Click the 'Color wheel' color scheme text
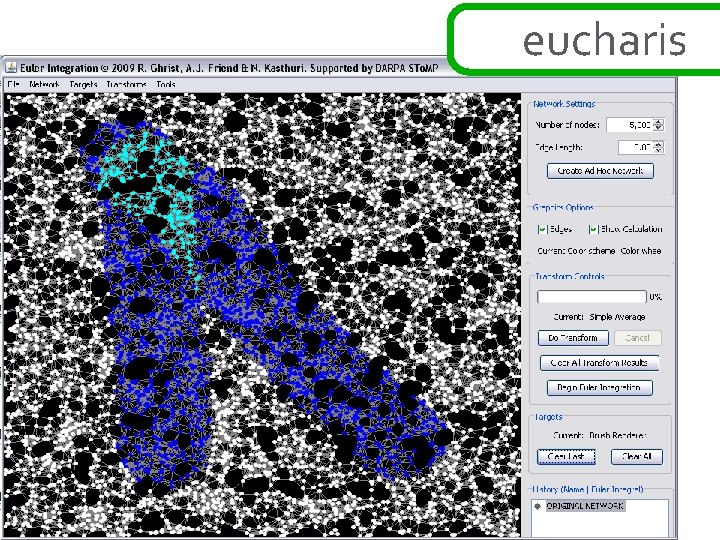The image size is (720, 540). click(x=641, y=251)
